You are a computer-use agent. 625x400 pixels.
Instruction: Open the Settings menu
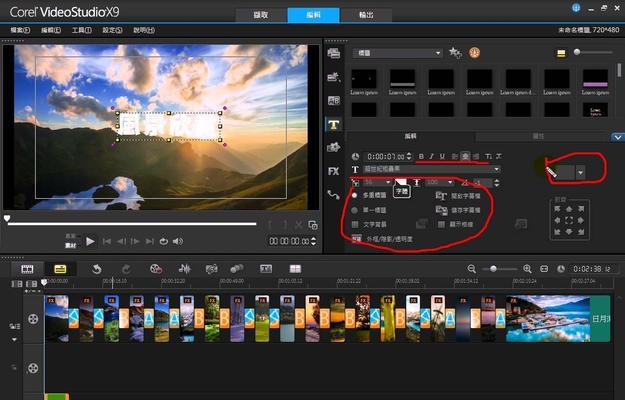click(112, 30)
